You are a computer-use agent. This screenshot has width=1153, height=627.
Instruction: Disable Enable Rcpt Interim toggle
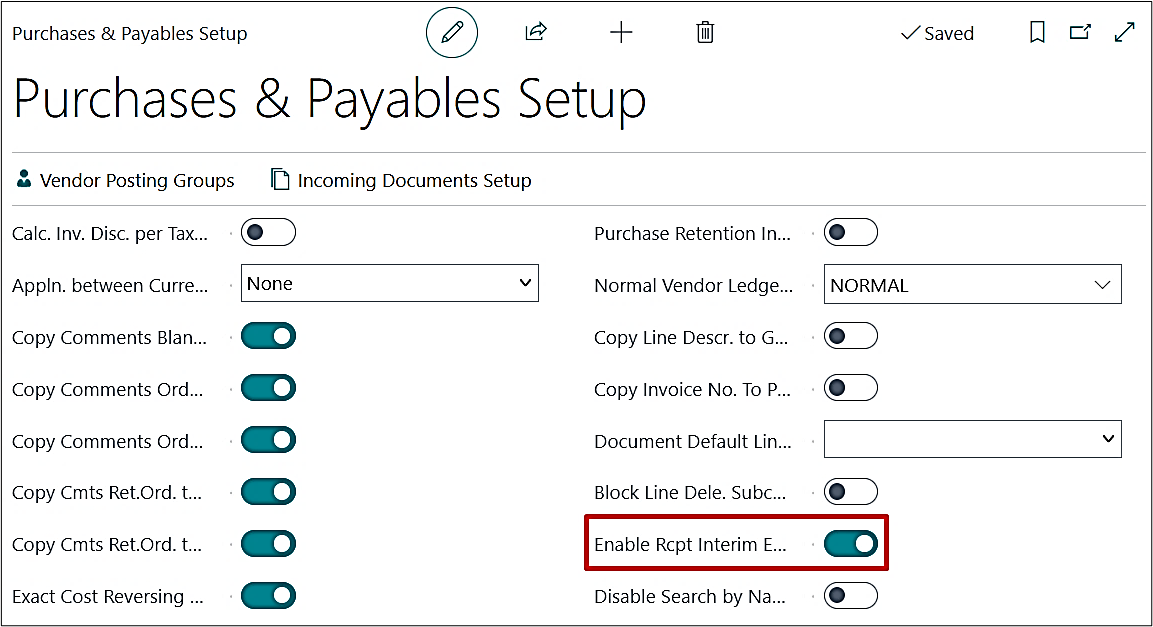[850, 544]
